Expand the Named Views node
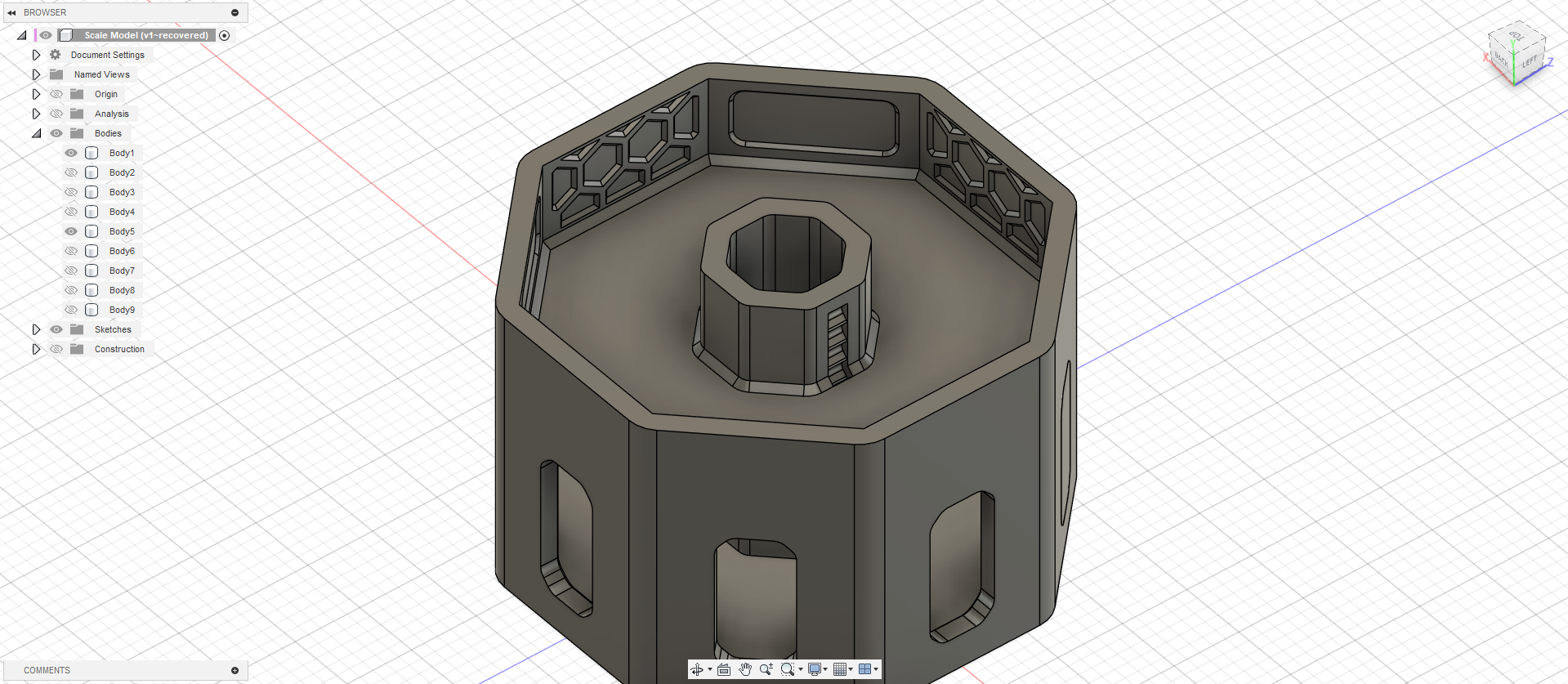Image resolution: width=1568 pixels, height=684 pixels. [36, 74]
